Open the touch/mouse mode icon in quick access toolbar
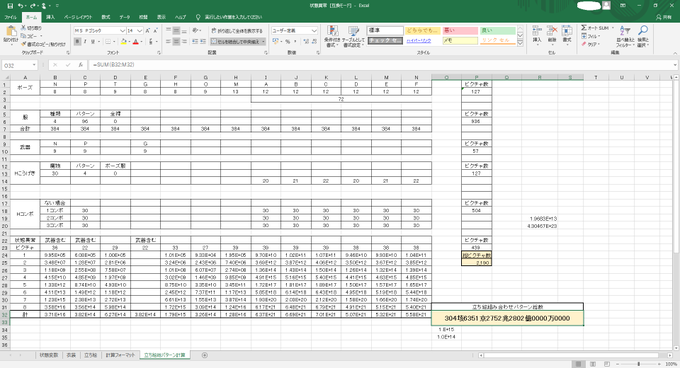 [x=44, y=6]
